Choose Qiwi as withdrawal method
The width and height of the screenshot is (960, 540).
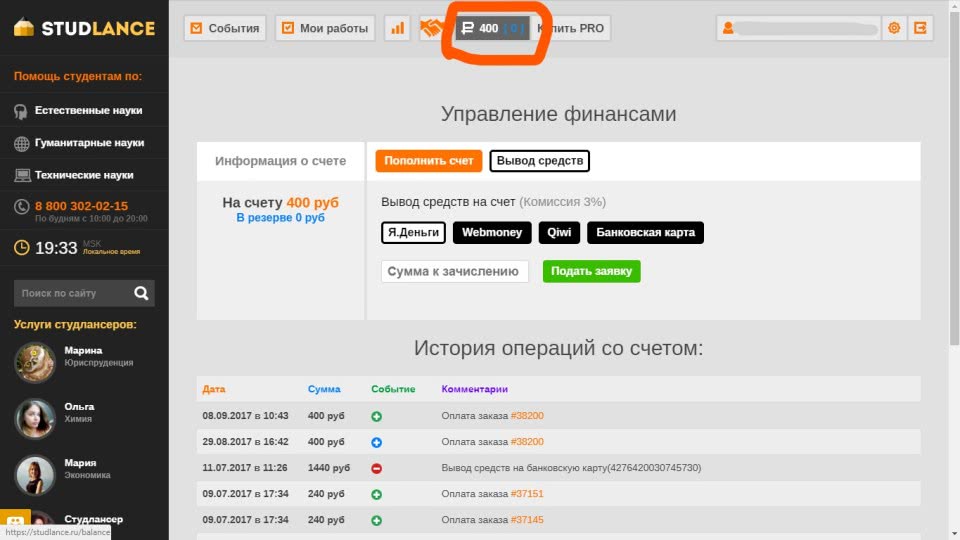point(559,233)
